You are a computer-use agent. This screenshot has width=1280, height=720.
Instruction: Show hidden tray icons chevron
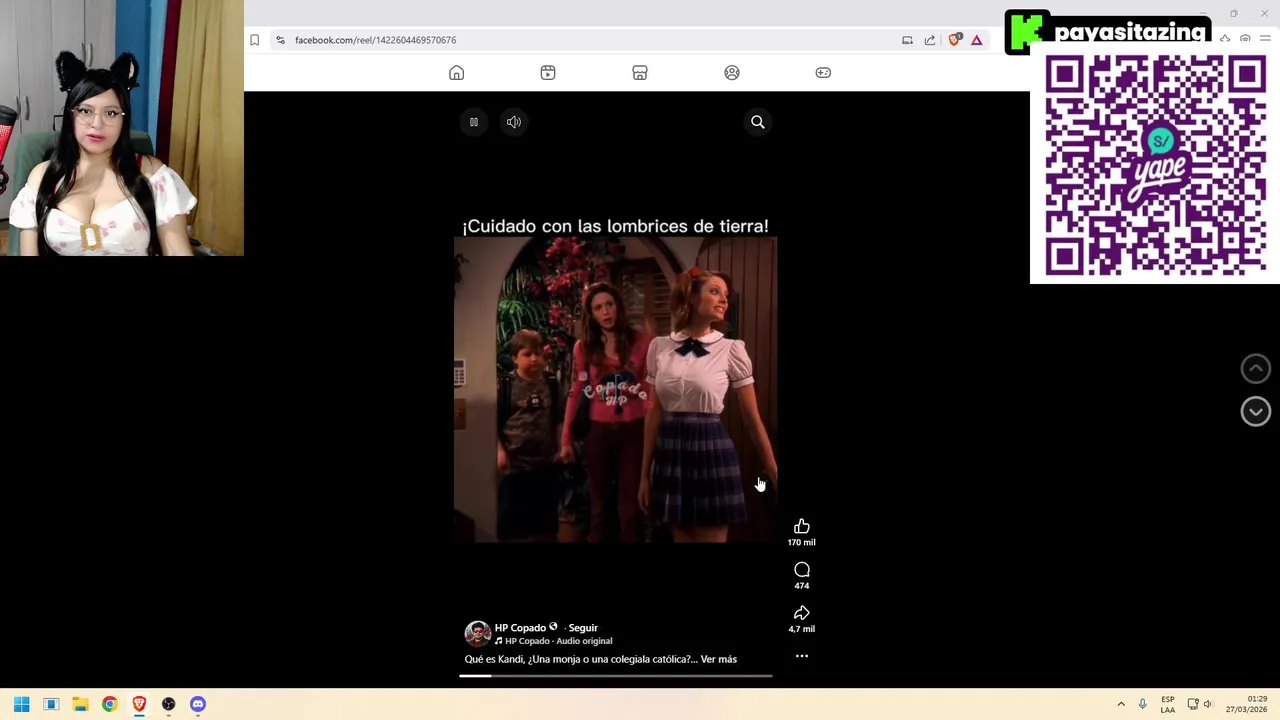[x=1121, y=704]
